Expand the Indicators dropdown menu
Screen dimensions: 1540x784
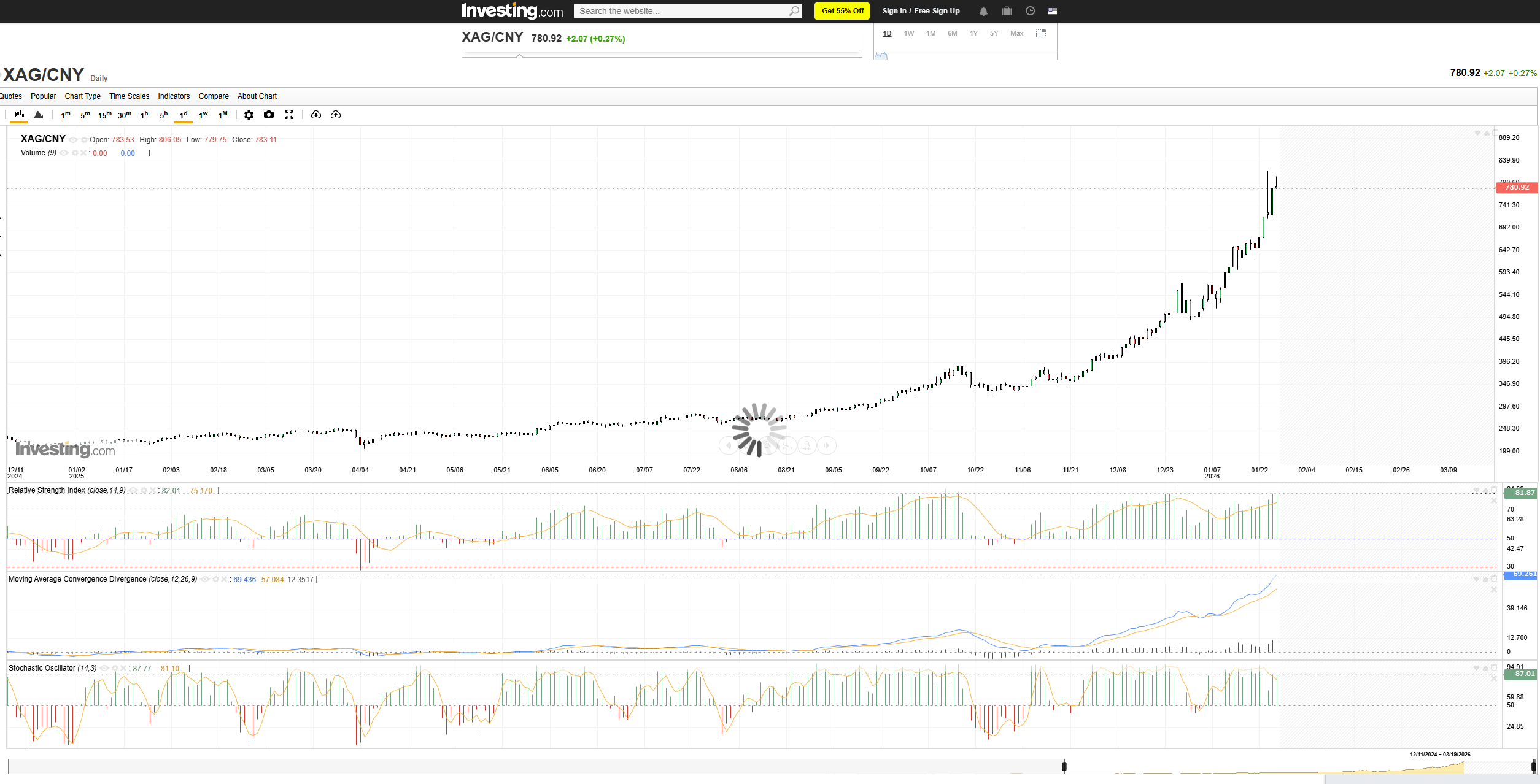[174, 96]
